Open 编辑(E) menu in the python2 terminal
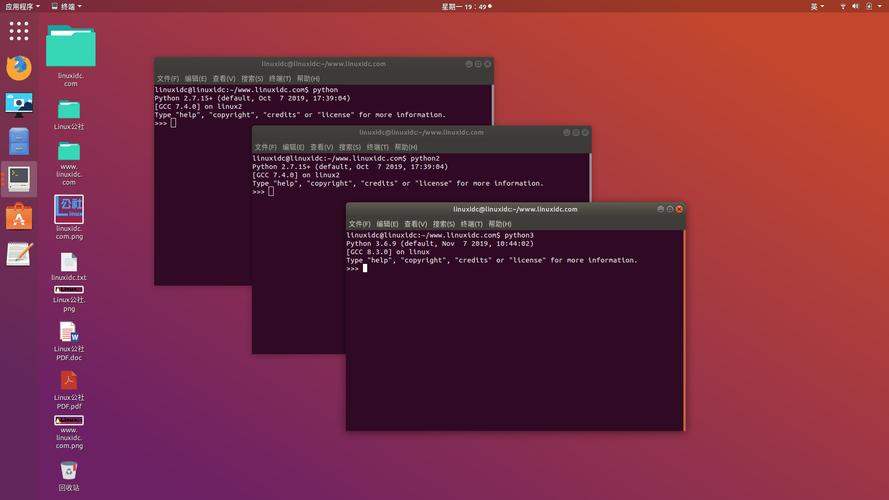889x500 pixels. click(x=293, y=147)
